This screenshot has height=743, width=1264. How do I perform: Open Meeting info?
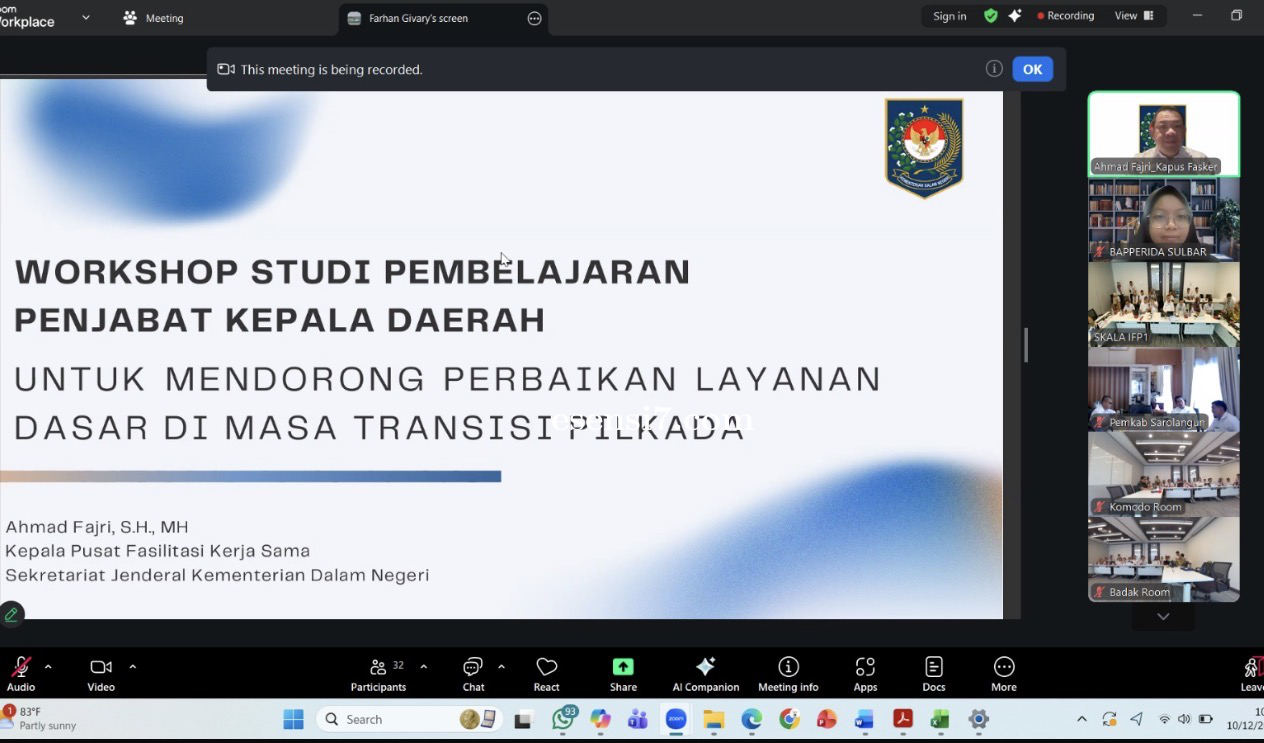[x=787, y=672]
